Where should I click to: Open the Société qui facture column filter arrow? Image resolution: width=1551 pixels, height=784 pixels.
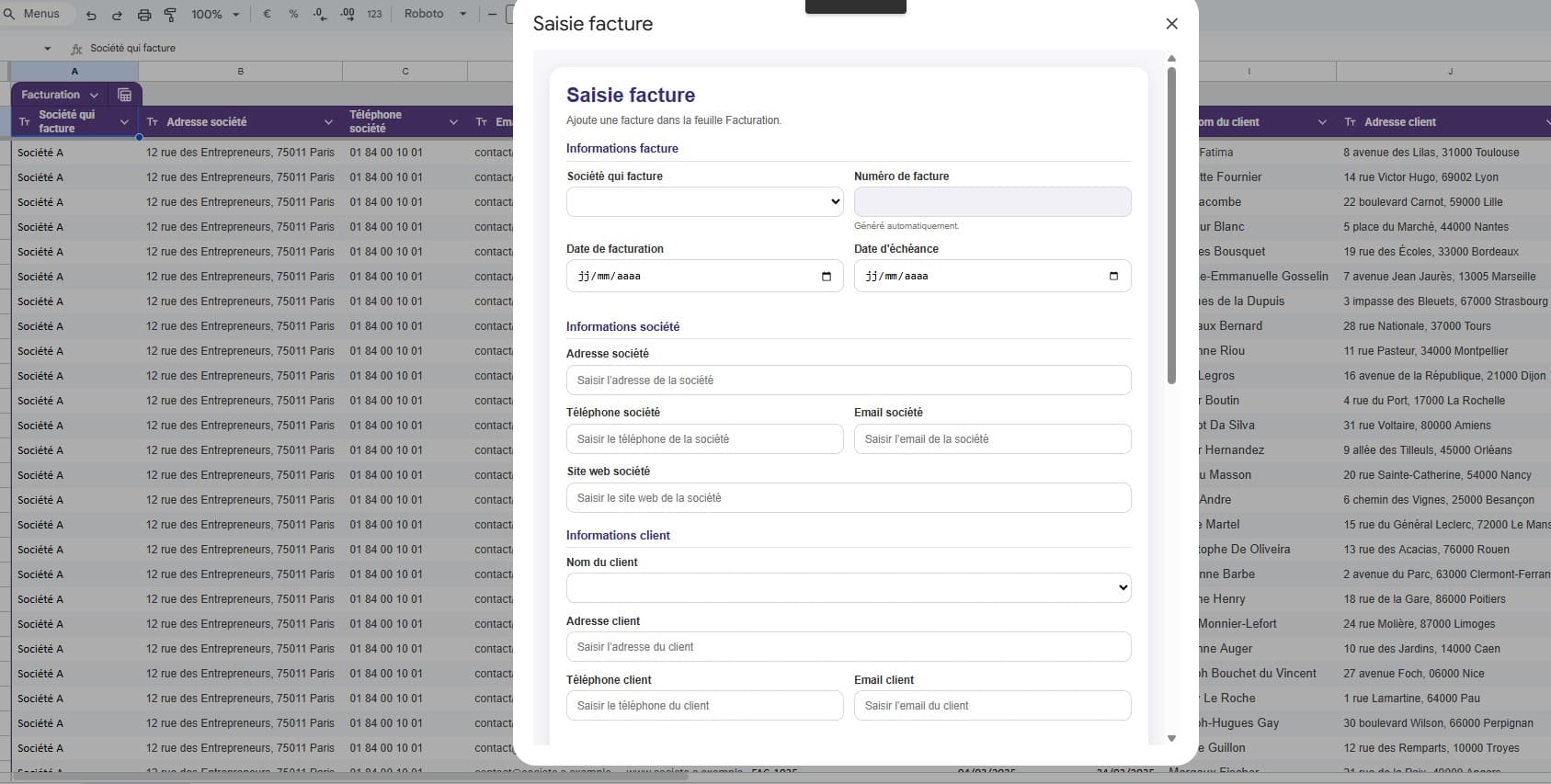(124, 122)
